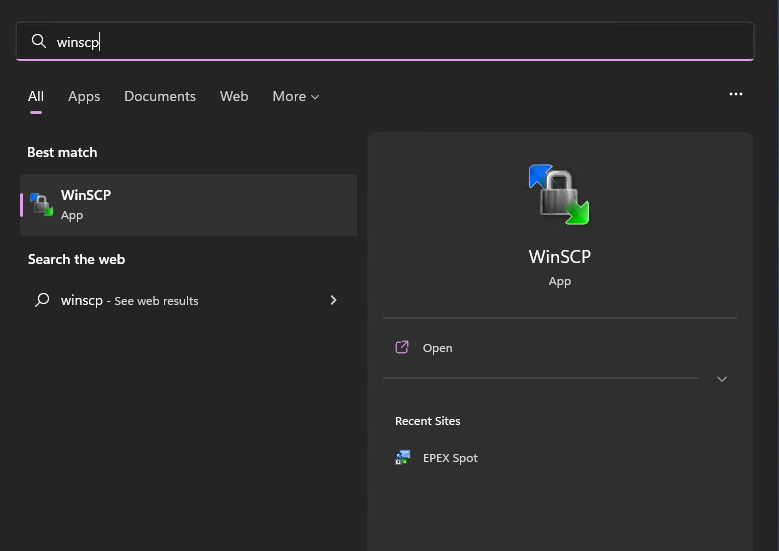Switch to the Documents tab
Screen dimensions: 779x551
click(x=160, y=96)
